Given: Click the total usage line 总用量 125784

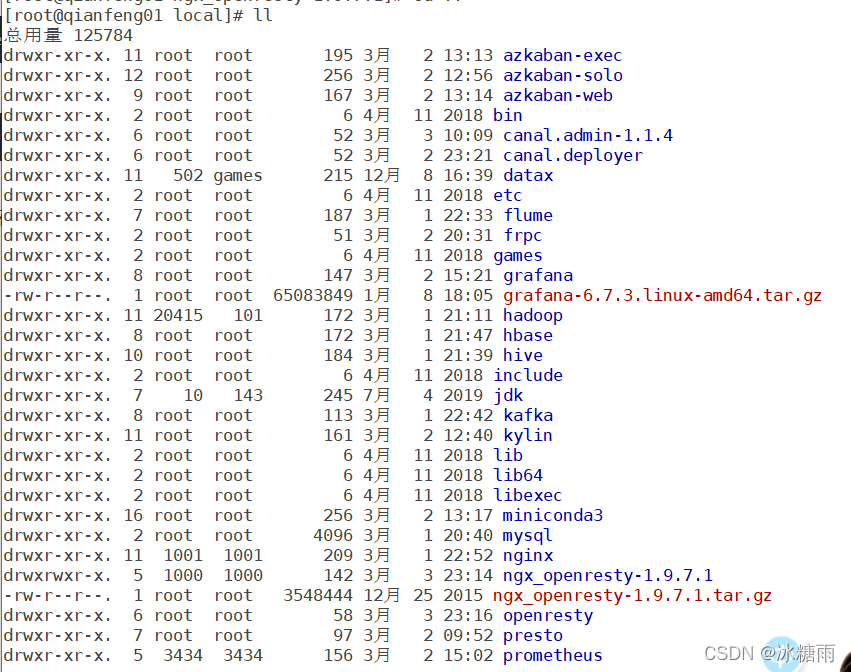Looking at the screenshot, I should (x=68, y=35).
